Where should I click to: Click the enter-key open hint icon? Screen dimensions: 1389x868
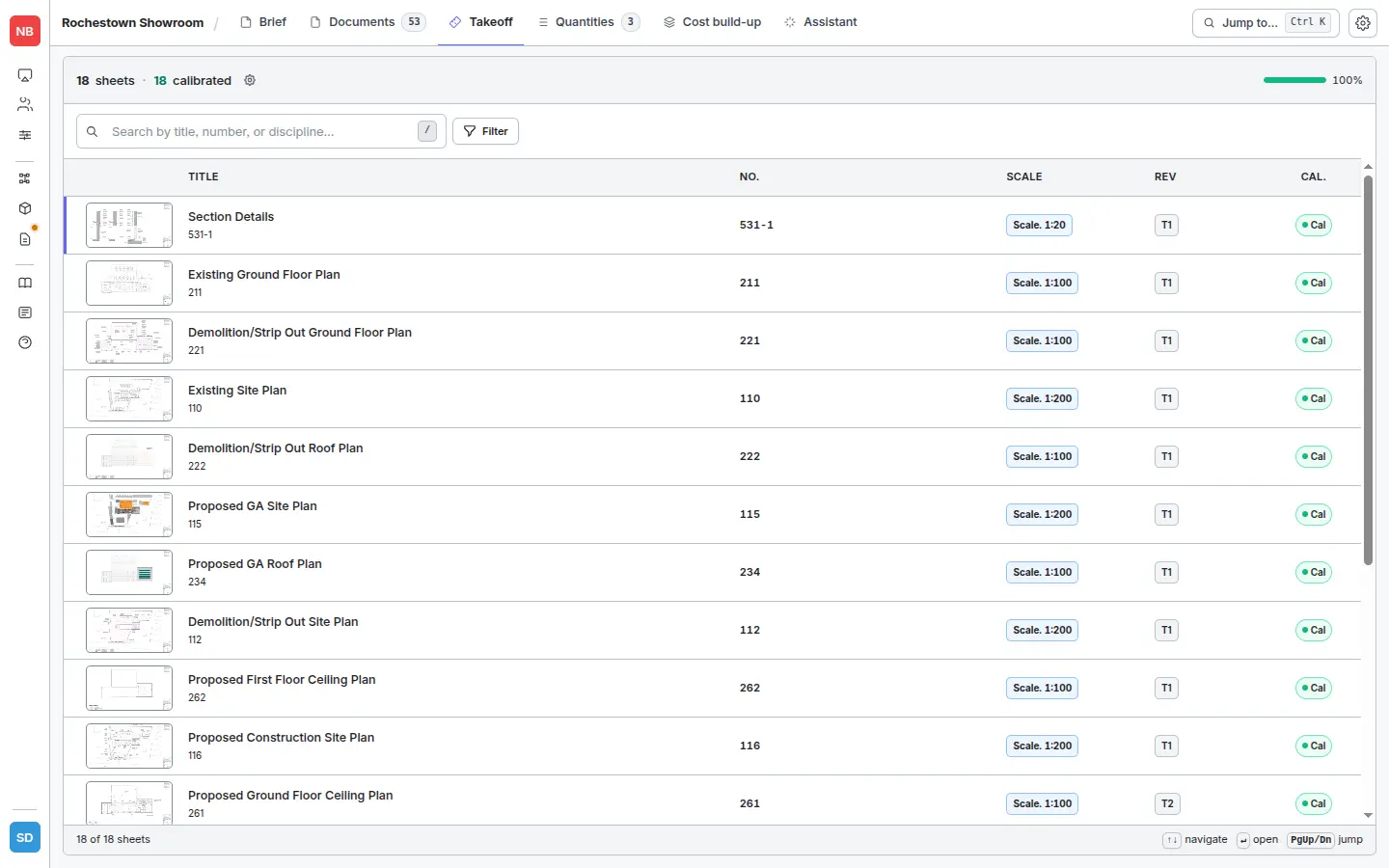coord(1243,840)
